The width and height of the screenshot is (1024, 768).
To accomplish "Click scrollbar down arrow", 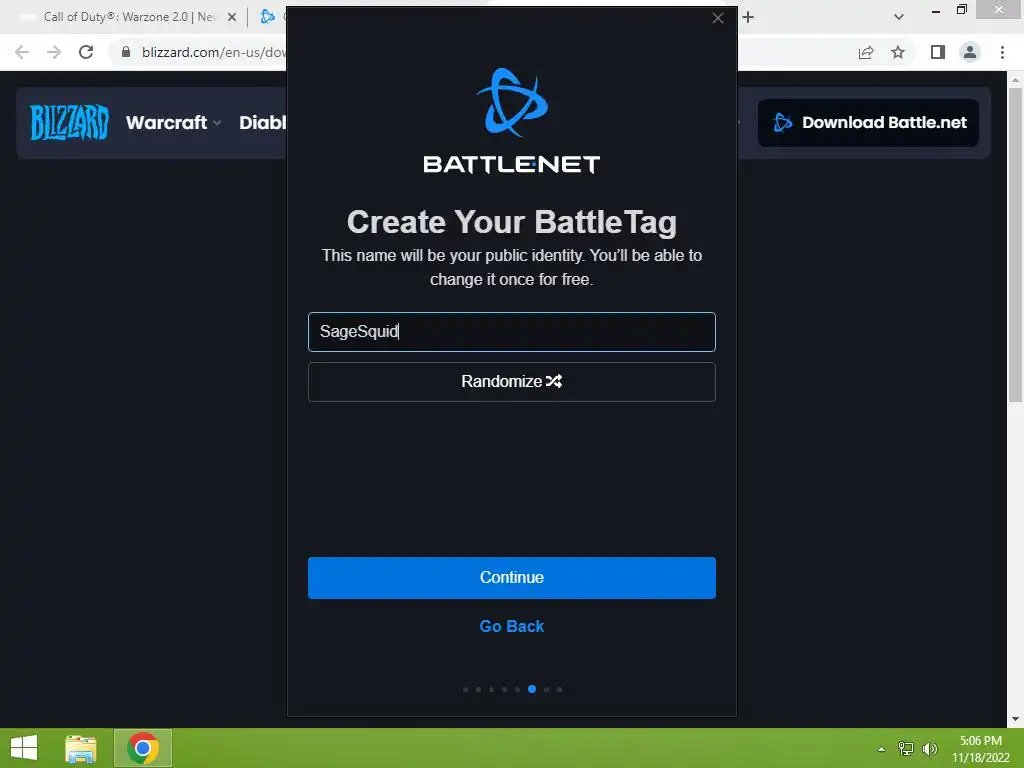I will [1015, 720].
